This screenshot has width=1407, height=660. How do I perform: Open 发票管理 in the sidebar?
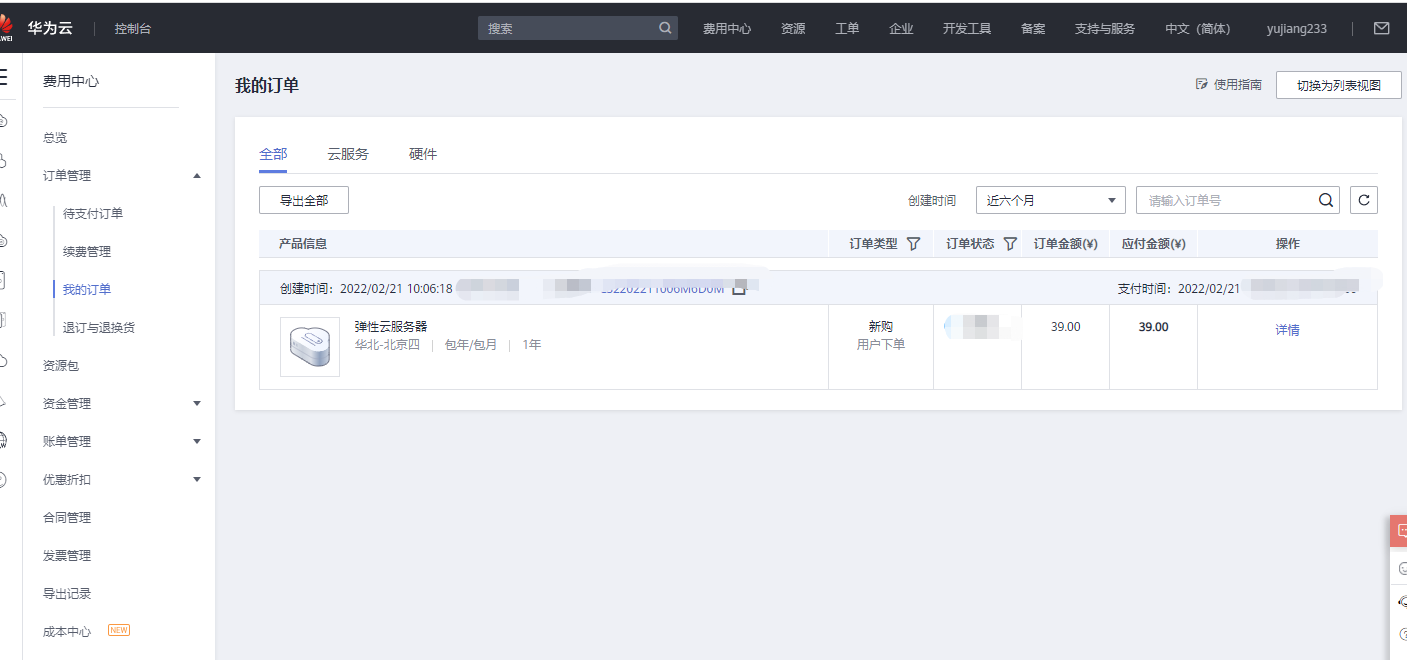click(x=67, y=556)
